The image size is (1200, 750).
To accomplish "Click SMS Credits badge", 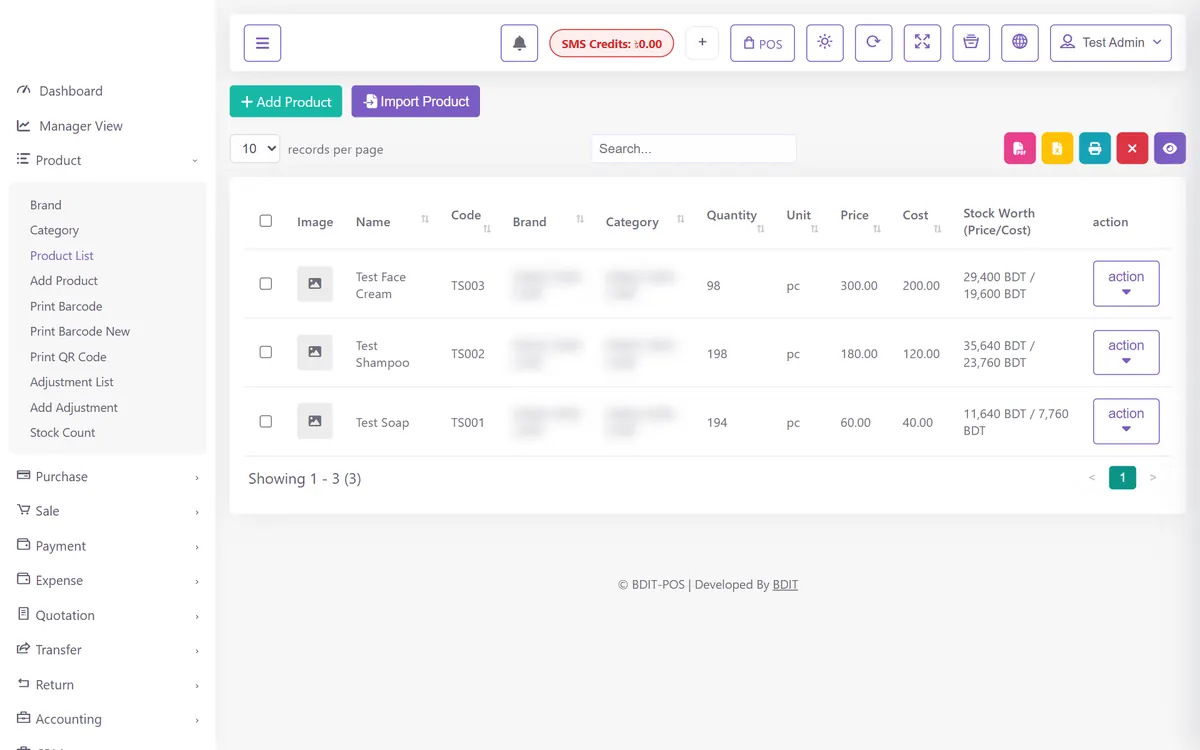I will (612, 43).
